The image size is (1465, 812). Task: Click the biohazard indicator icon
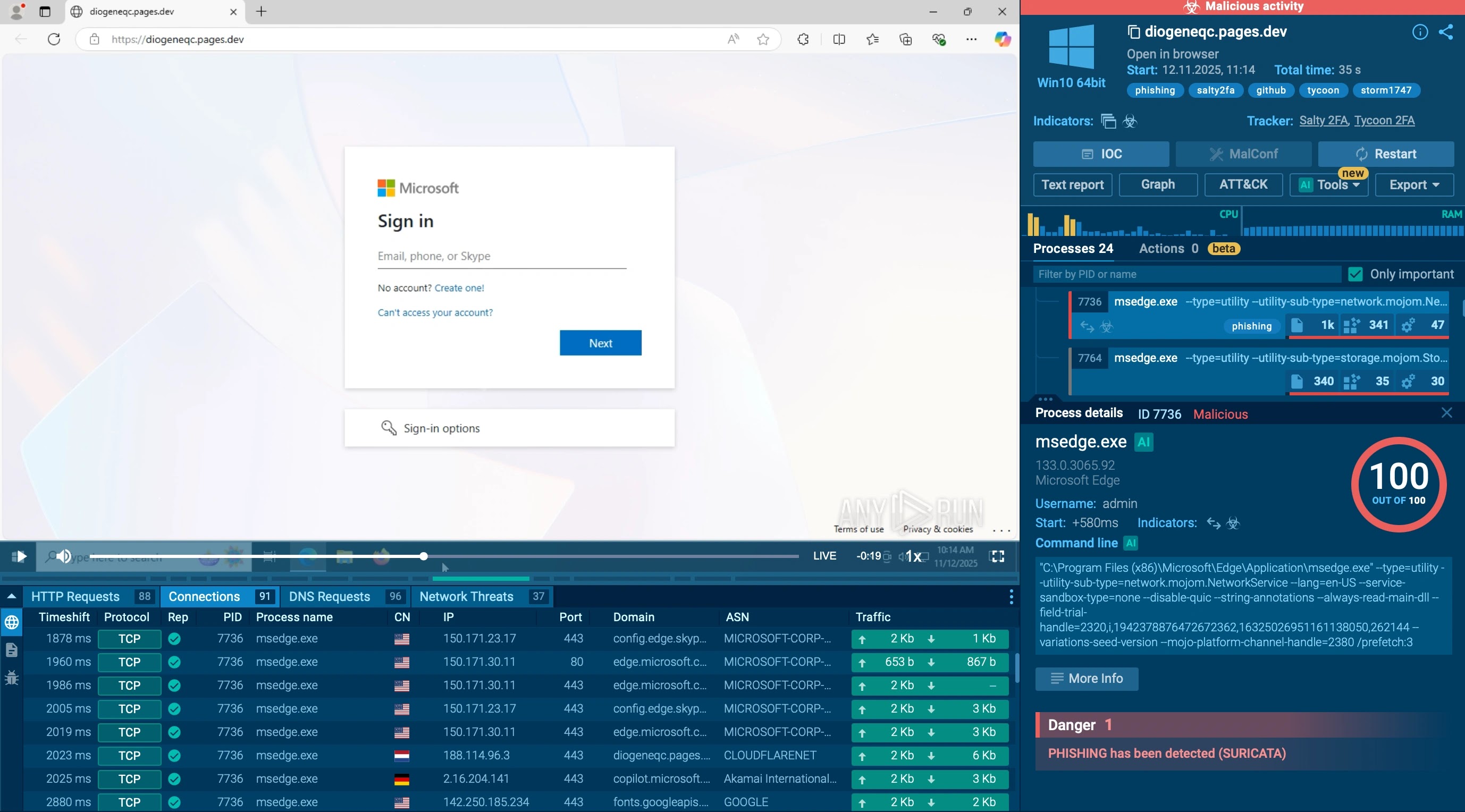click(1130, 121)
